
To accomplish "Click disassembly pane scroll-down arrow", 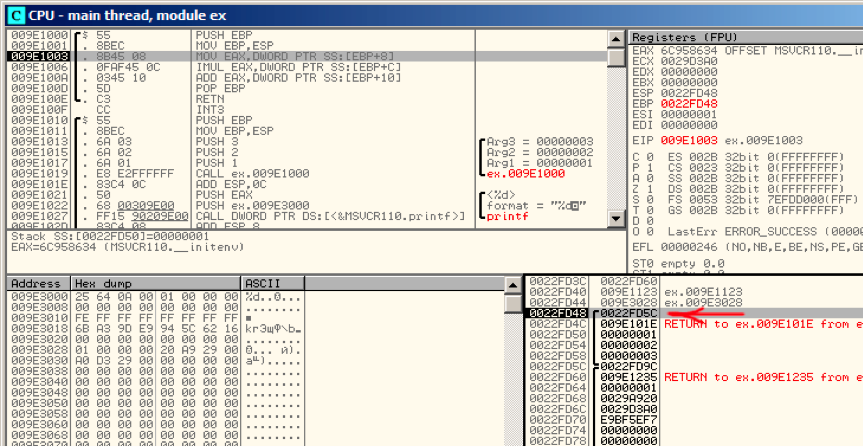I will 615,219.
